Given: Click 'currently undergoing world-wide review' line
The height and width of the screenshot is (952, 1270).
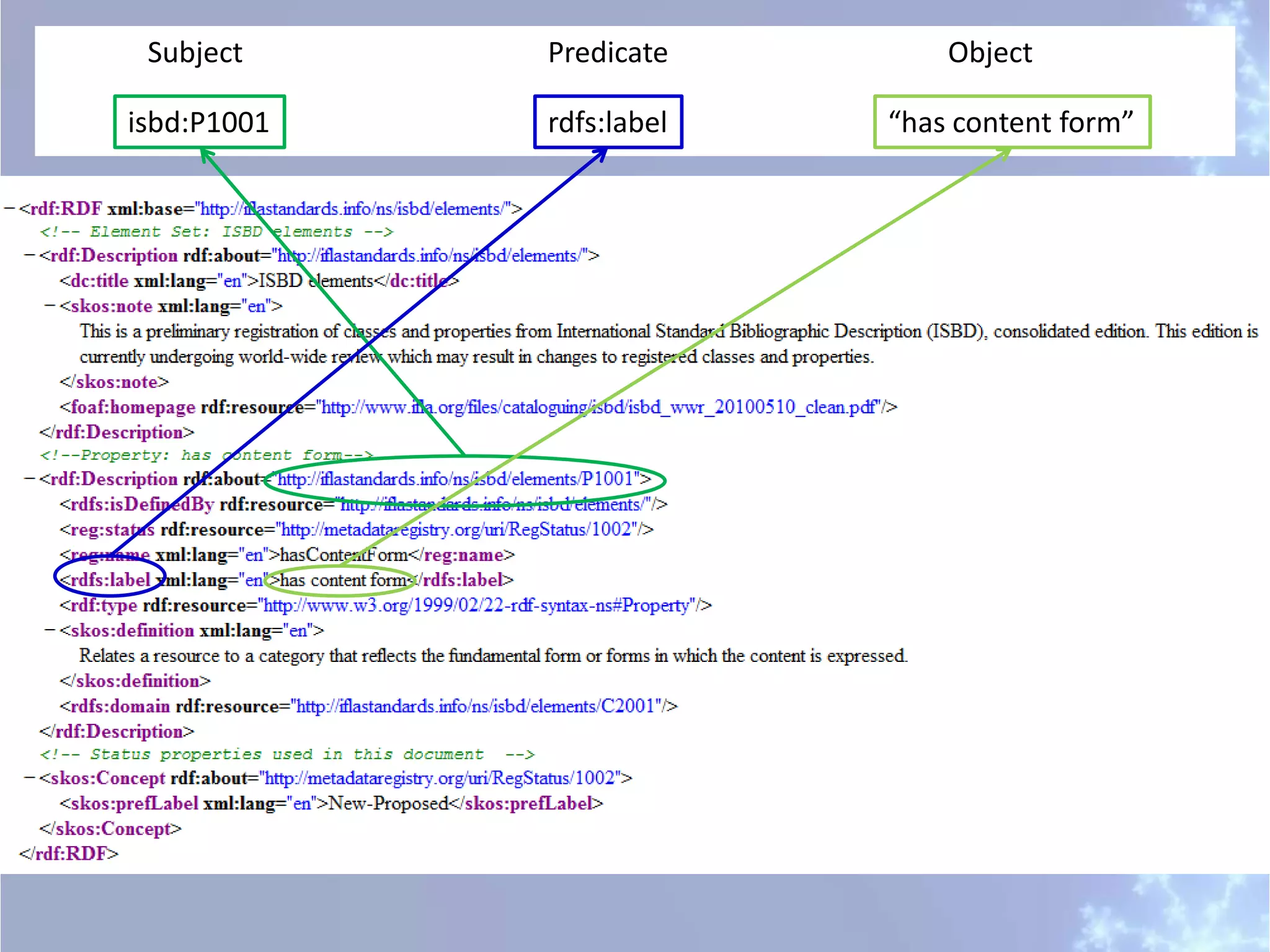Looking at the screenshot, I should [x=476, y=357].
